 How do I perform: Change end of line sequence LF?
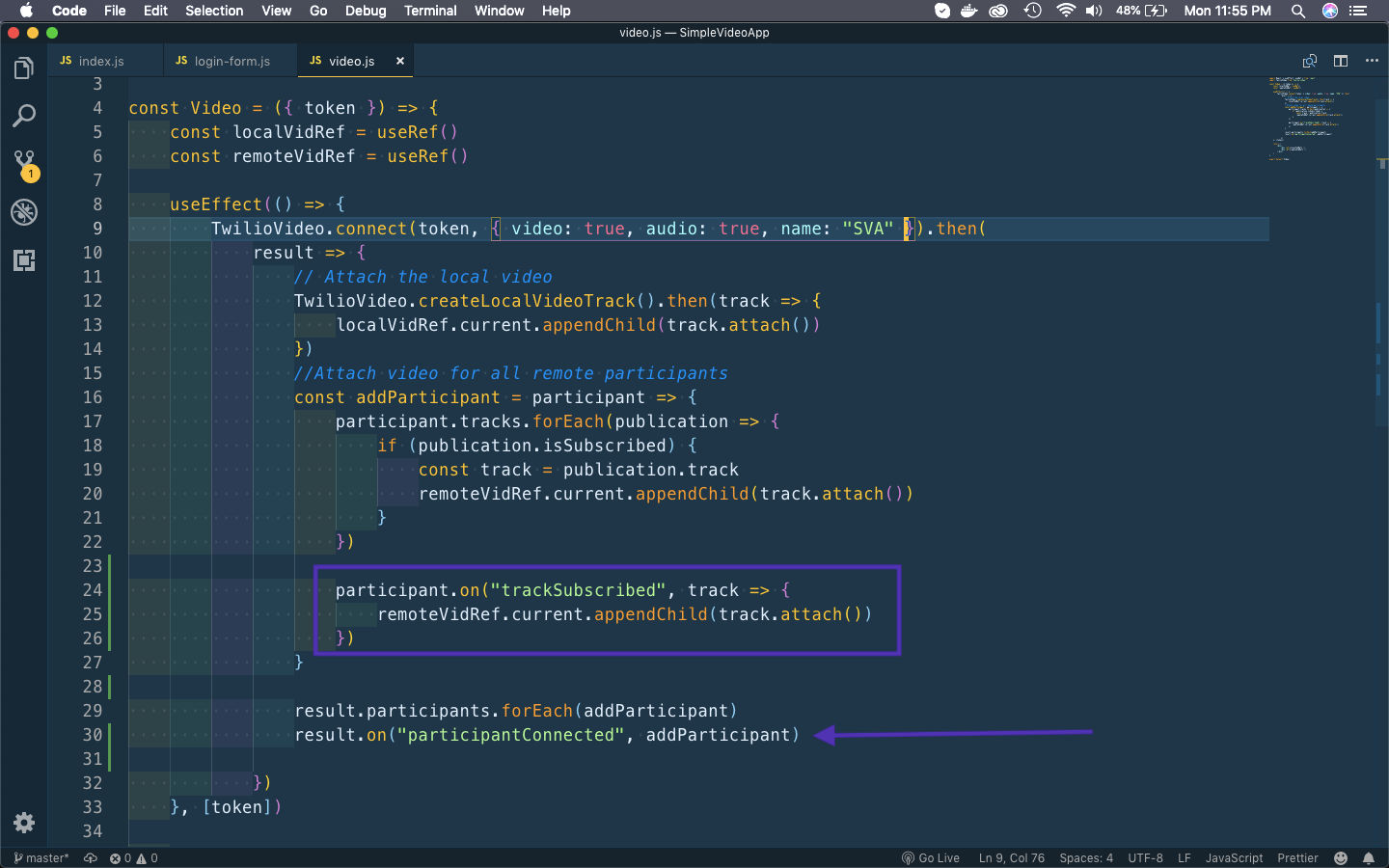pos(1185,858)
